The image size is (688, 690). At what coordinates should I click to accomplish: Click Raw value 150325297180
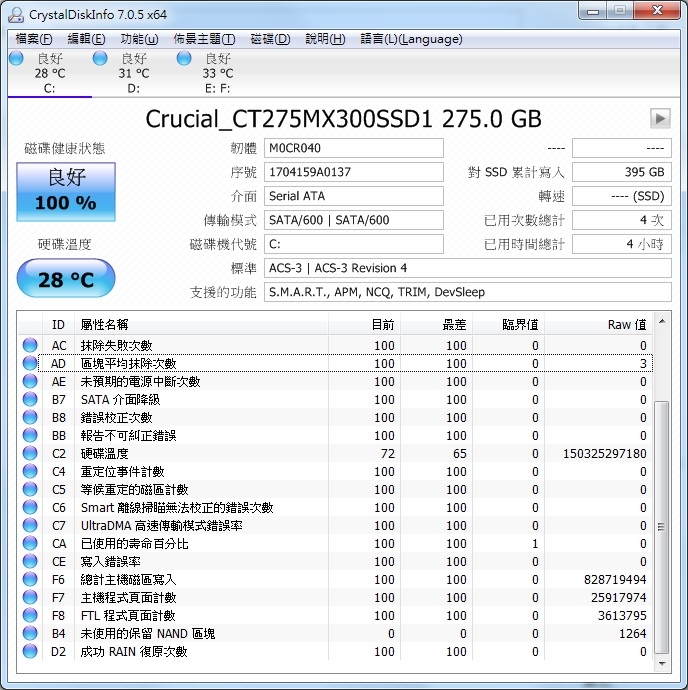[x=604, y=453]
